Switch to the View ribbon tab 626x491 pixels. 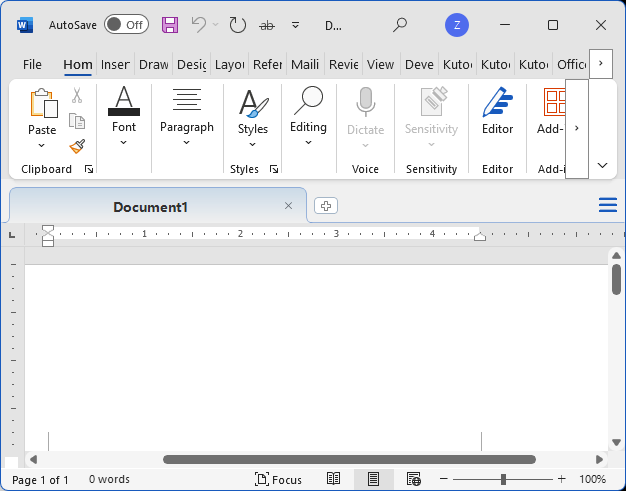coord(380,64)
